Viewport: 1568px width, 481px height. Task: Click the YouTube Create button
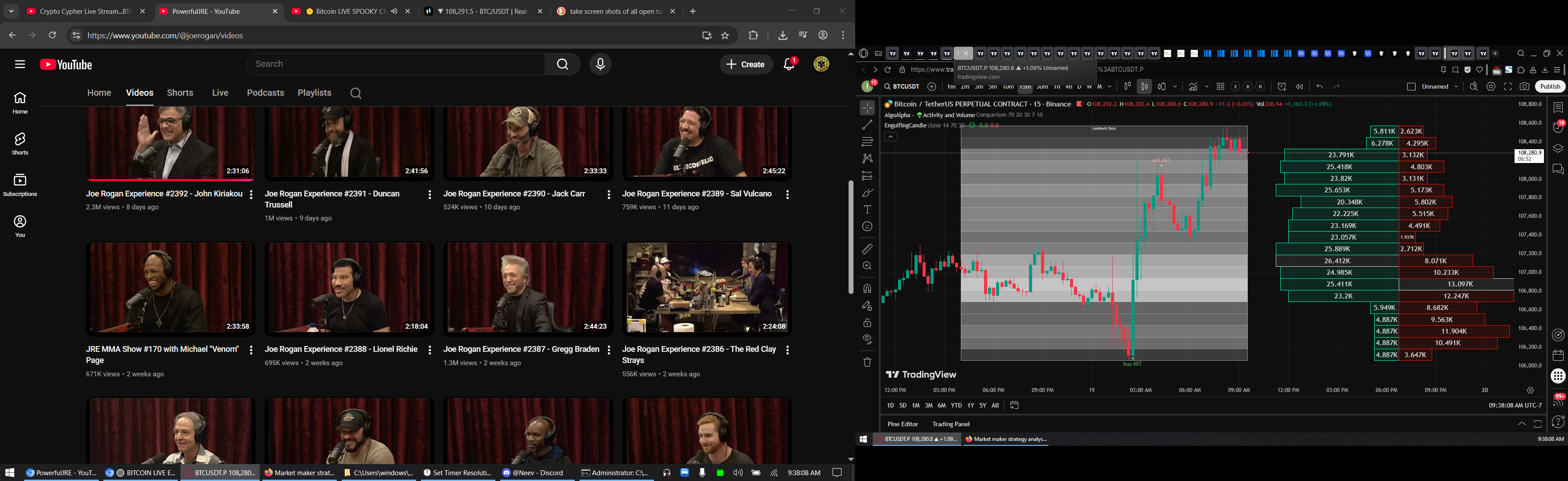(746, 65)
